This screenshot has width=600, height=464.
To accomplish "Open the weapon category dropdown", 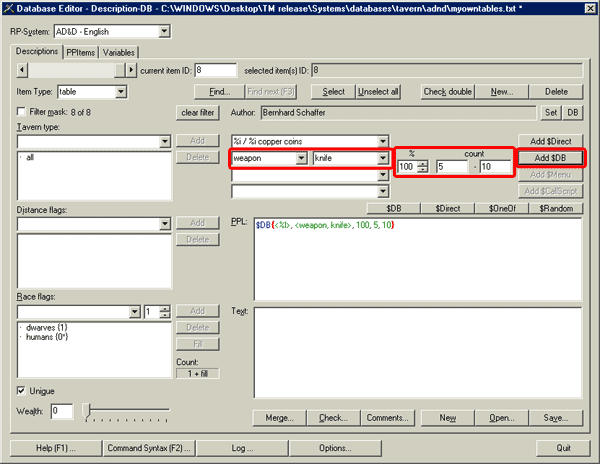I will point(302,158).
